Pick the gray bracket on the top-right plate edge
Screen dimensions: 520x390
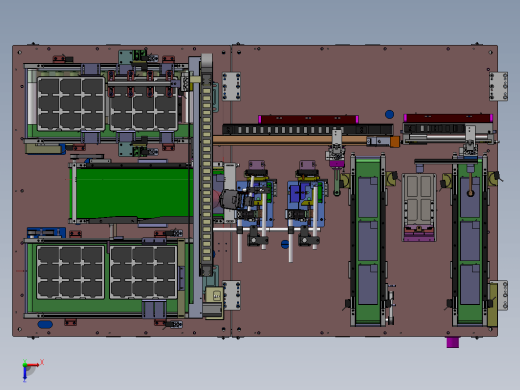click(x=498, y=86)
